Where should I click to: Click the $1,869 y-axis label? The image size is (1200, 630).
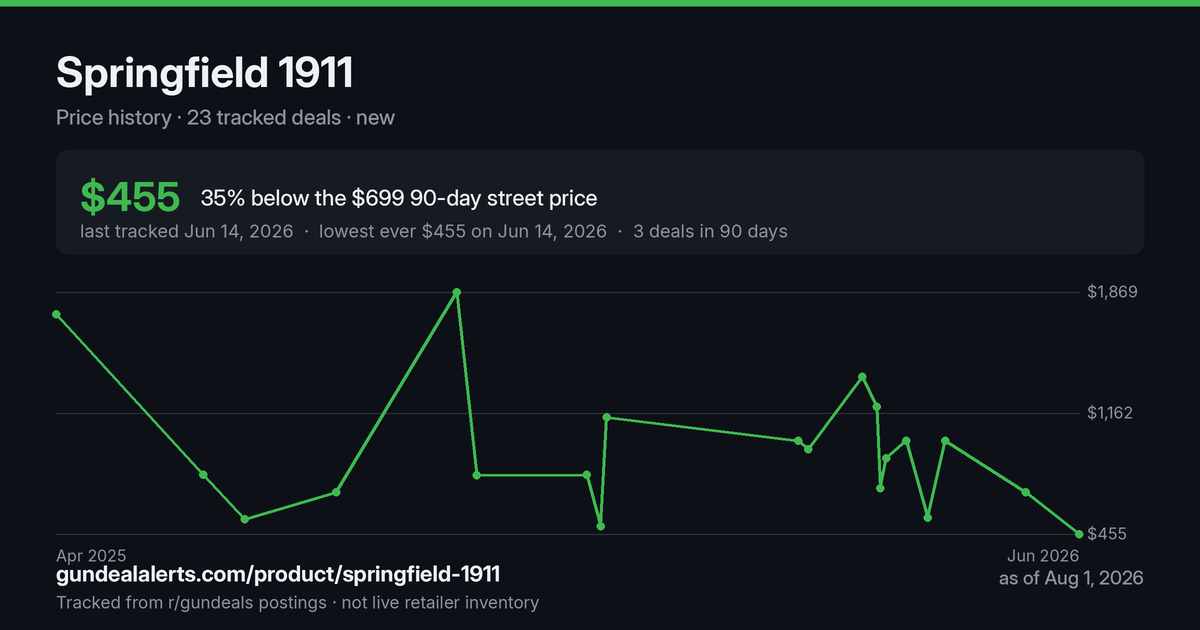point(1113,292)
